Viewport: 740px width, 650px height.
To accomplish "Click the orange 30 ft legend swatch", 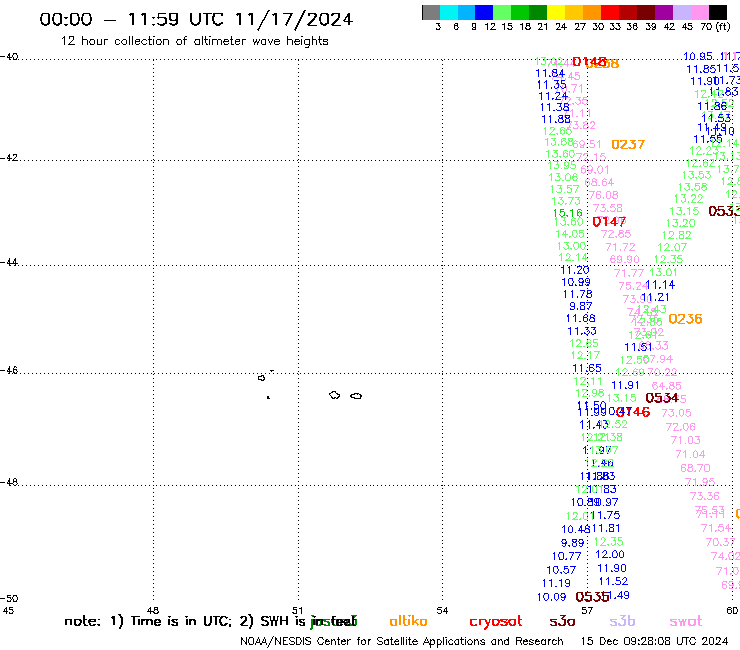I will coord(592,12).
